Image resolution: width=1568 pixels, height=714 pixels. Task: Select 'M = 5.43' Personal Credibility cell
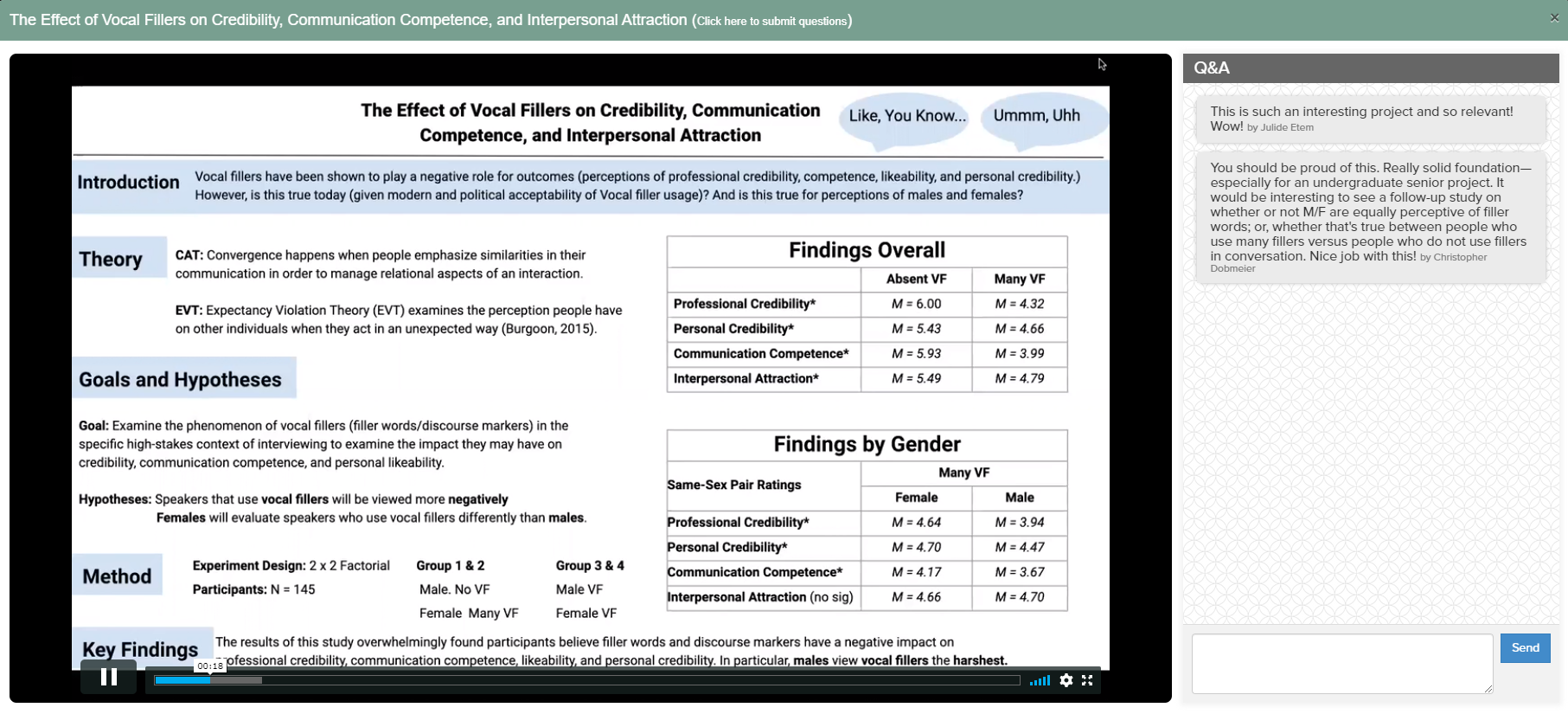pos(917,330)
